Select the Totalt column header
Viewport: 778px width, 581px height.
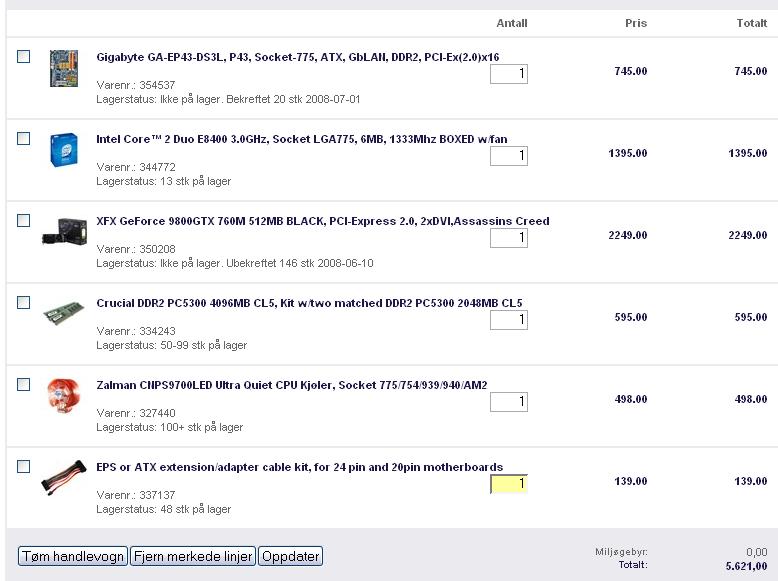tap(752, 23)
